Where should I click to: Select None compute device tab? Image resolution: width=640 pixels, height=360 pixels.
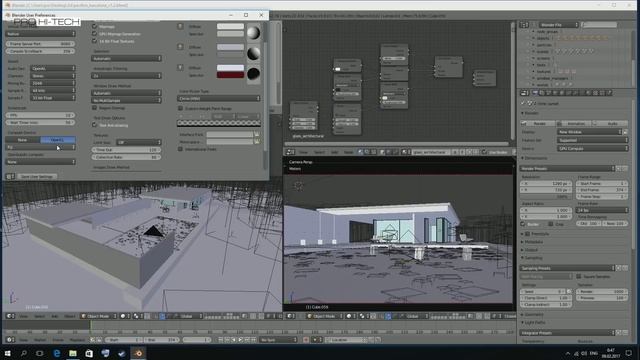pyautogui.click(x=22, y=140)
